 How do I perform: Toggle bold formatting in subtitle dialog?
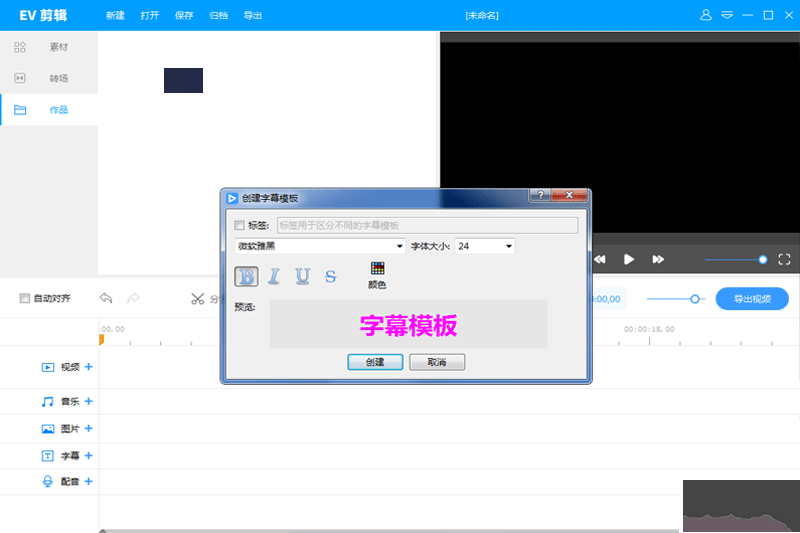click(246, 277)
